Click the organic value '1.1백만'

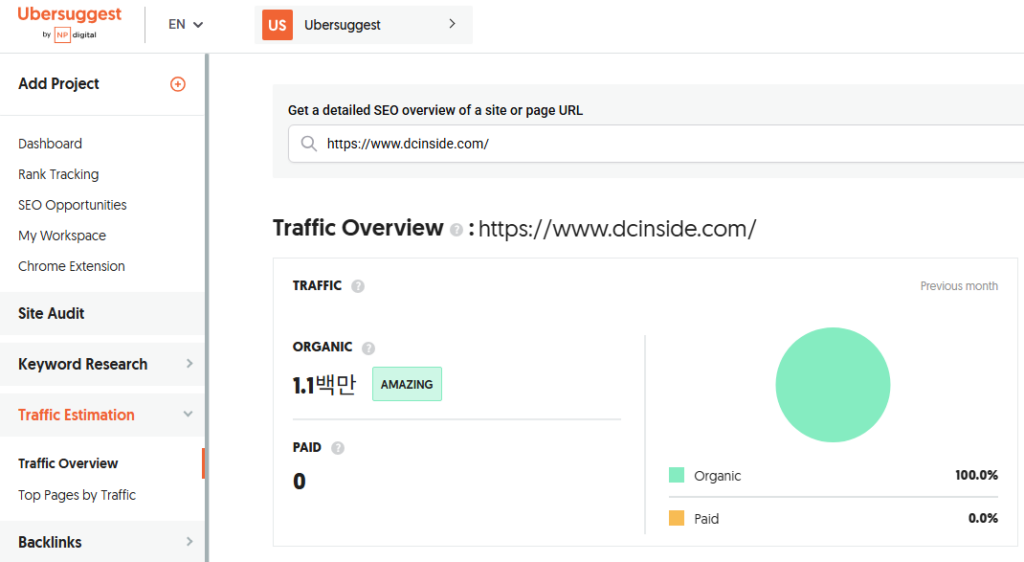[x=324, y=384]
